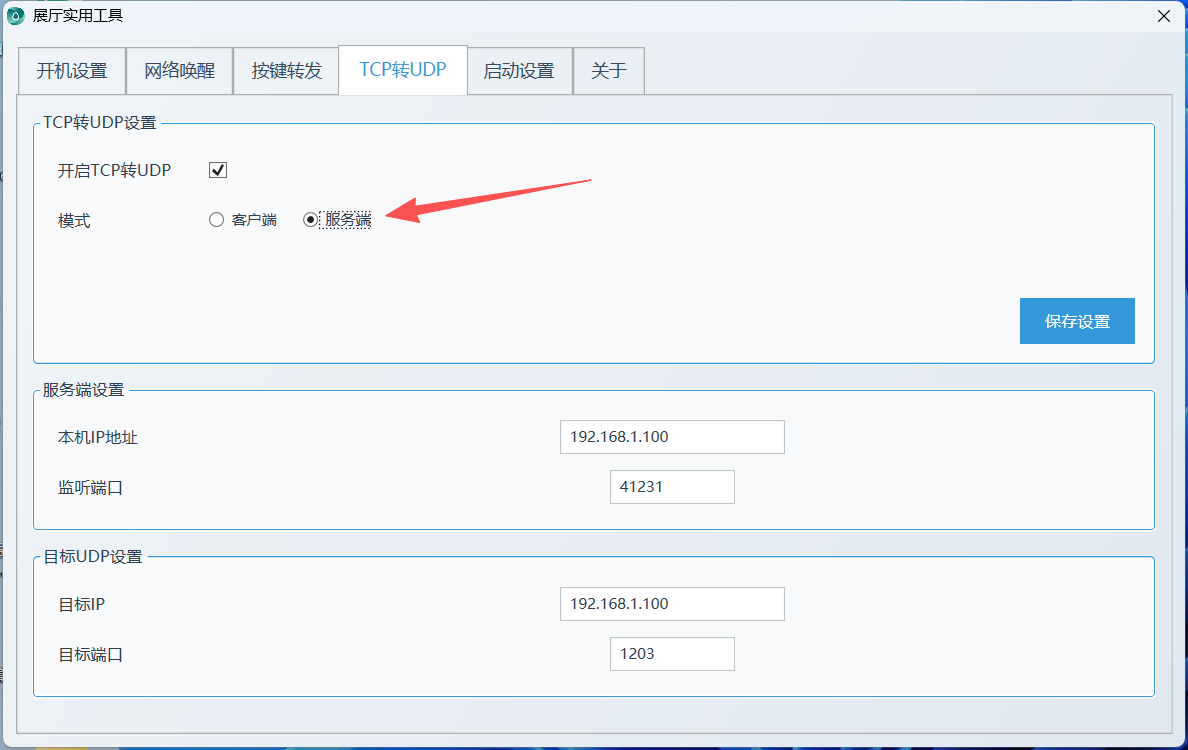
Task: Click the 模式 label text
Action: (74, 221)
